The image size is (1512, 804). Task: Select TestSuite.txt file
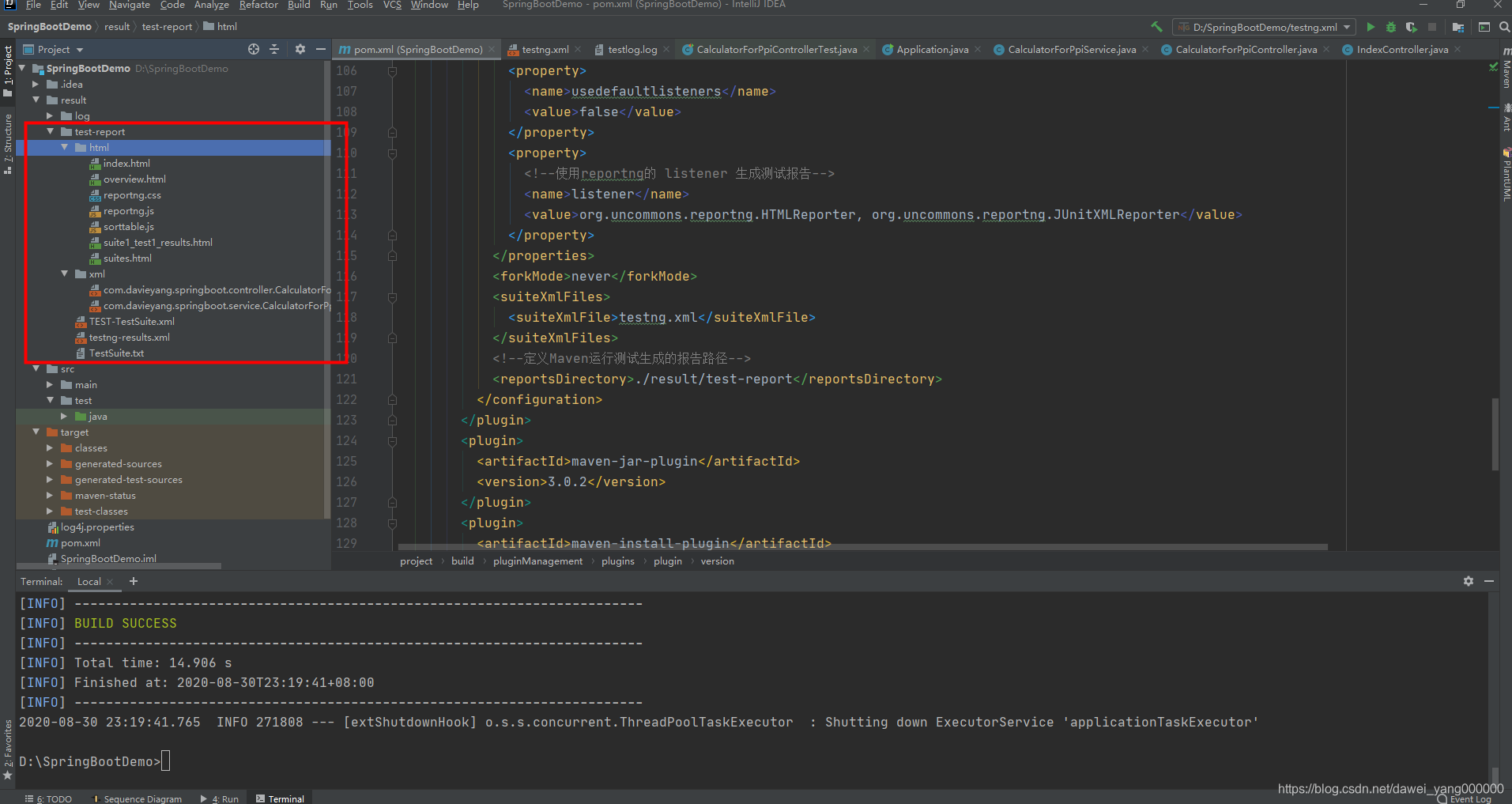click(116, 353)
